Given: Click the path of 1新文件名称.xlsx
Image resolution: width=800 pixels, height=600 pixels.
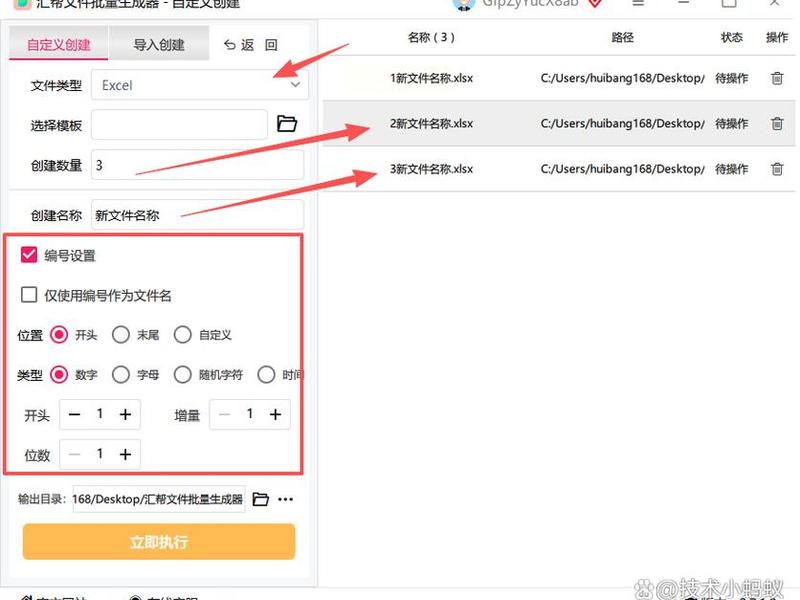Looking at the screenshot, I should click(x=622, y=78).
